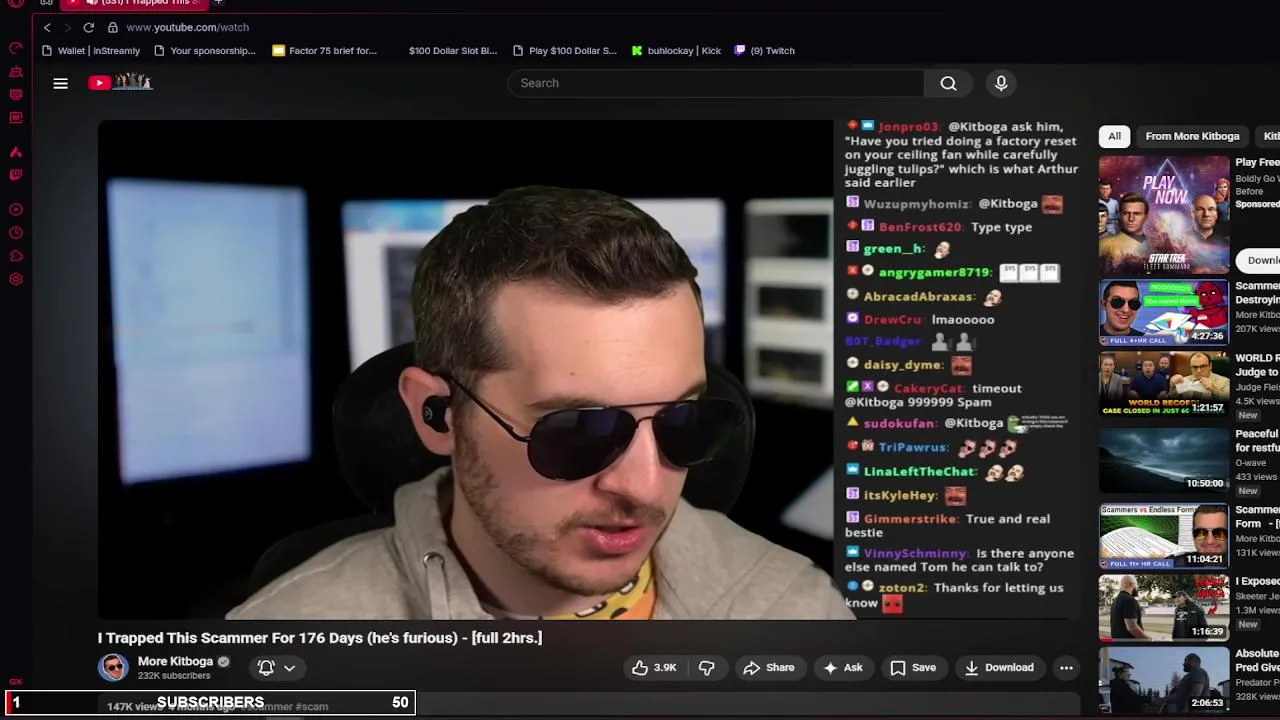1280x720 pixels.
Task: Share the video
Action: pyautogui.click(x=769, y=668)
